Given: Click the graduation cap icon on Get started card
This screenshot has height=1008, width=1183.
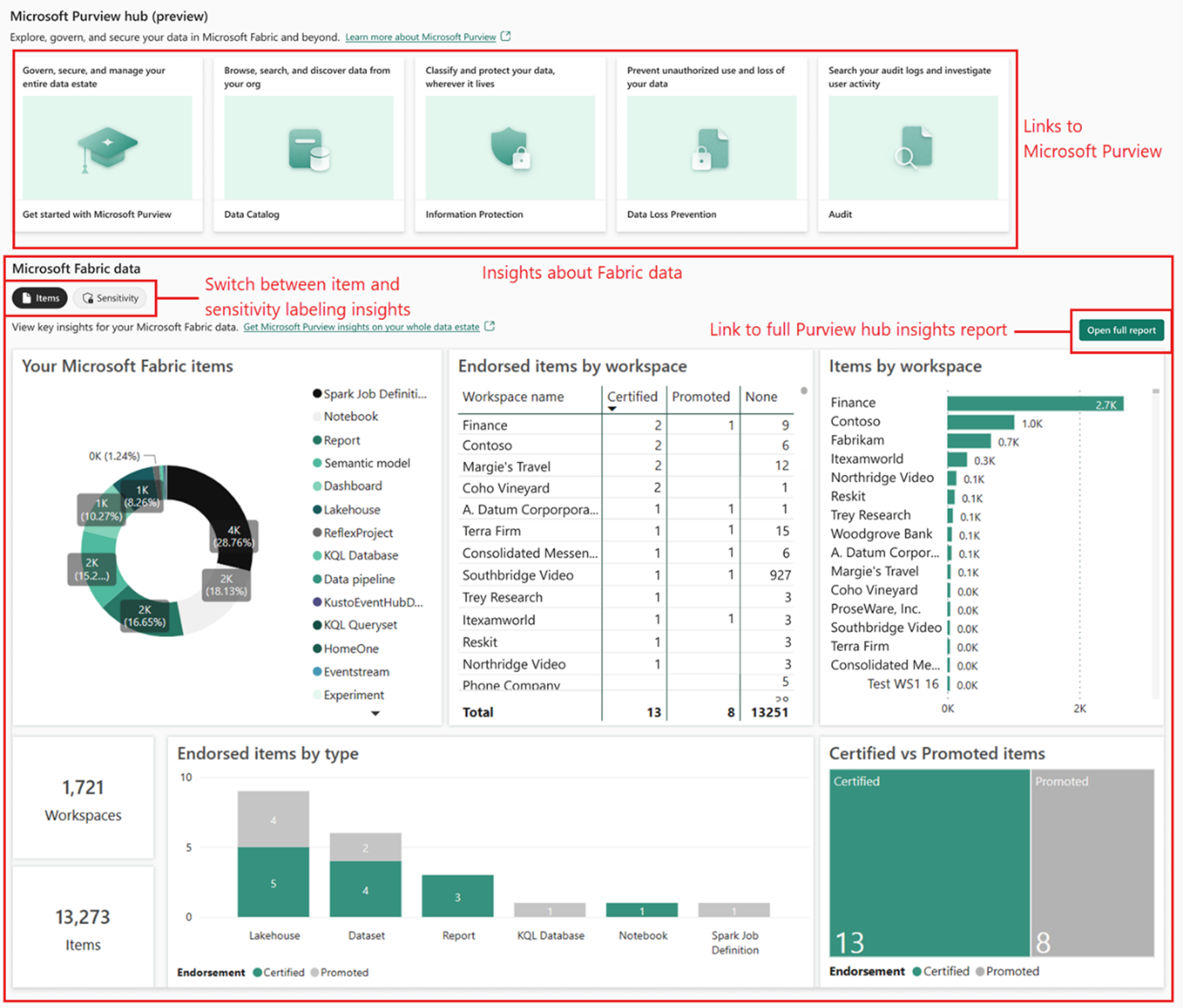Looking at the screenshot, I should (108, 149).
